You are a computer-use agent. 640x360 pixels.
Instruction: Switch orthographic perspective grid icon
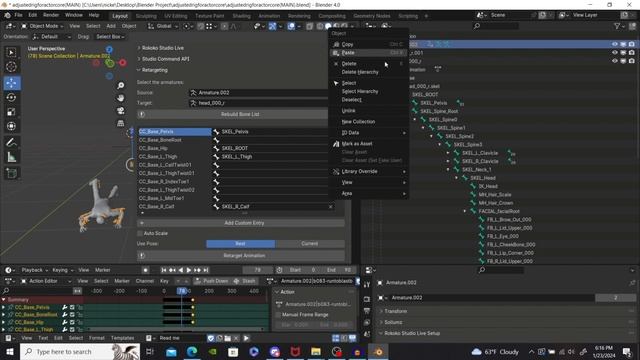[121, 123]
